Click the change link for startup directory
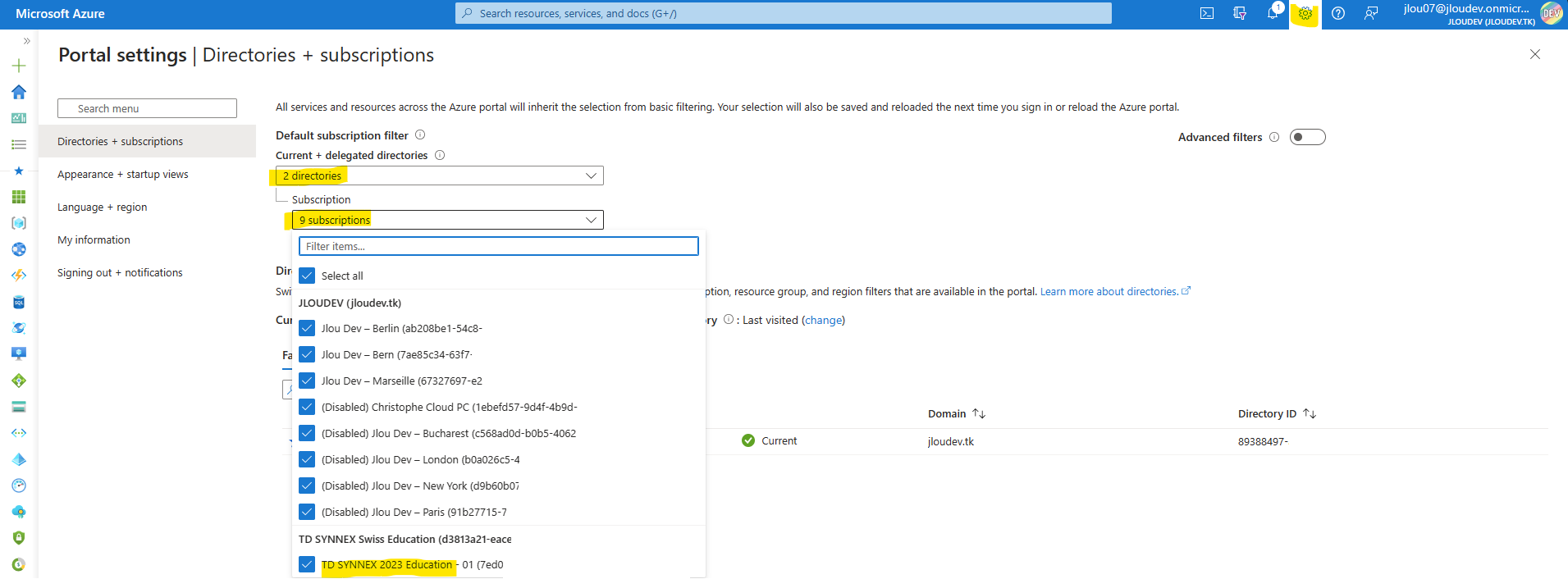 [823, 320]
